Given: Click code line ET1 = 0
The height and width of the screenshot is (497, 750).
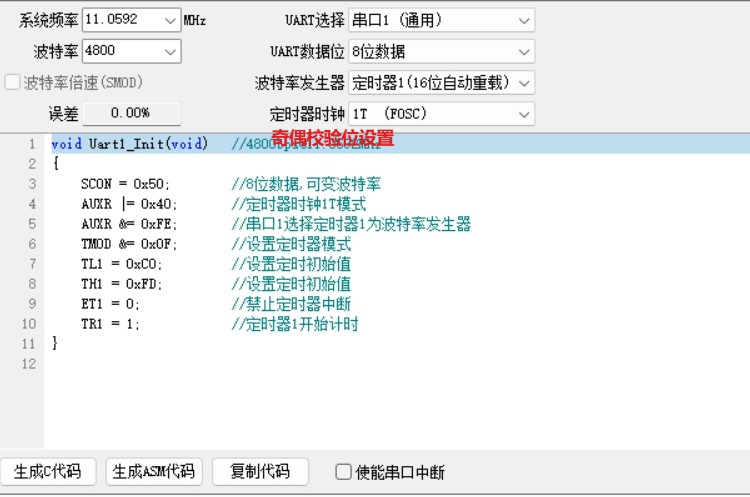Looking at the screenshot, I should [110, 304].
